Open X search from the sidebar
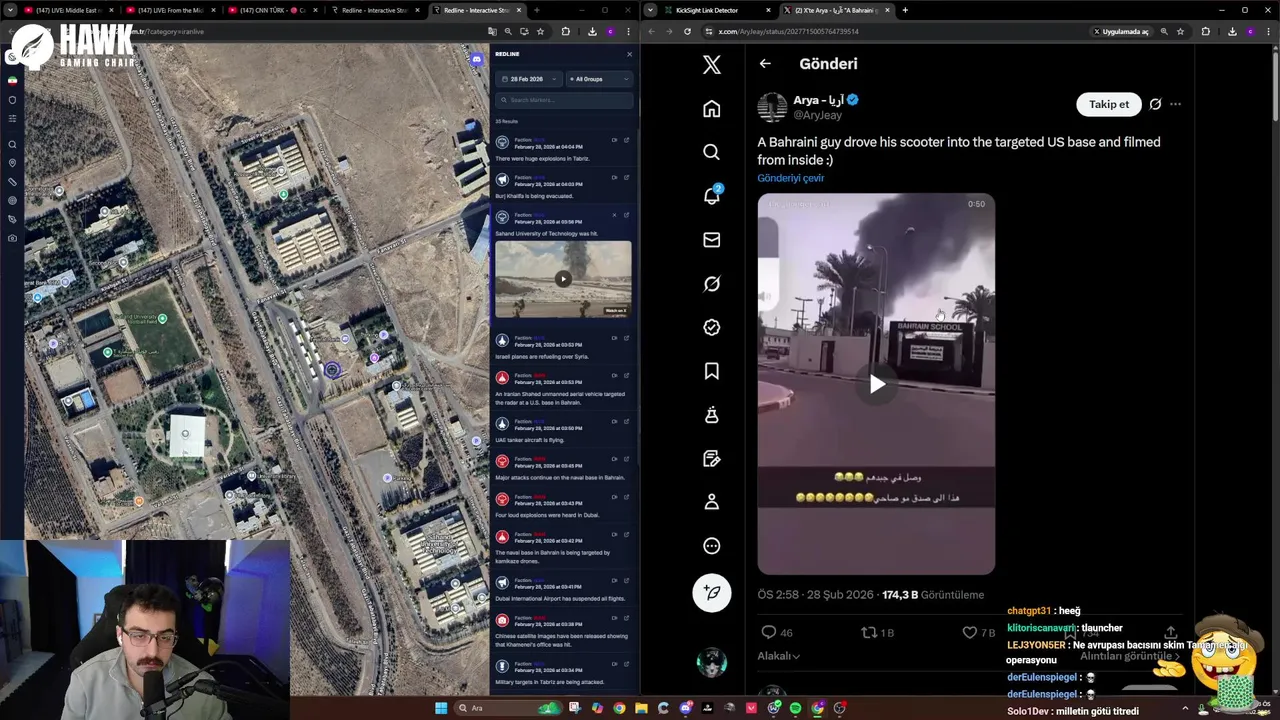 tap(711, 152)
